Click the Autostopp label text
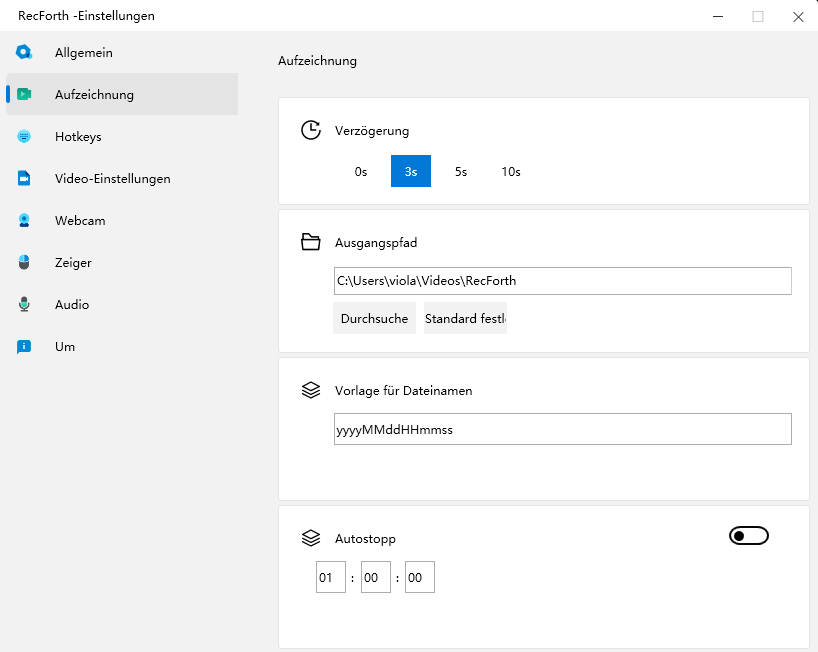This screenshot has width=818, height=652. click(365, 539)
